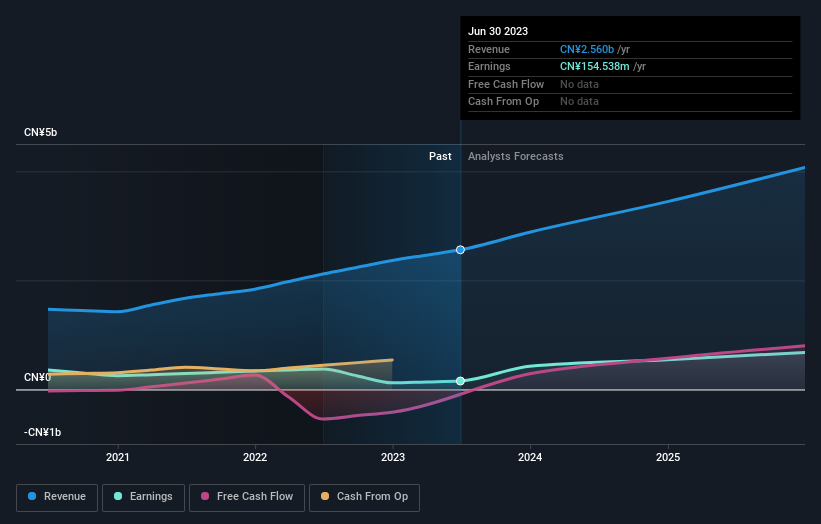Click the 'Analysts Forecasts' label
The height and width of the screenshot is (524, 821).
[x=516, y=156]
